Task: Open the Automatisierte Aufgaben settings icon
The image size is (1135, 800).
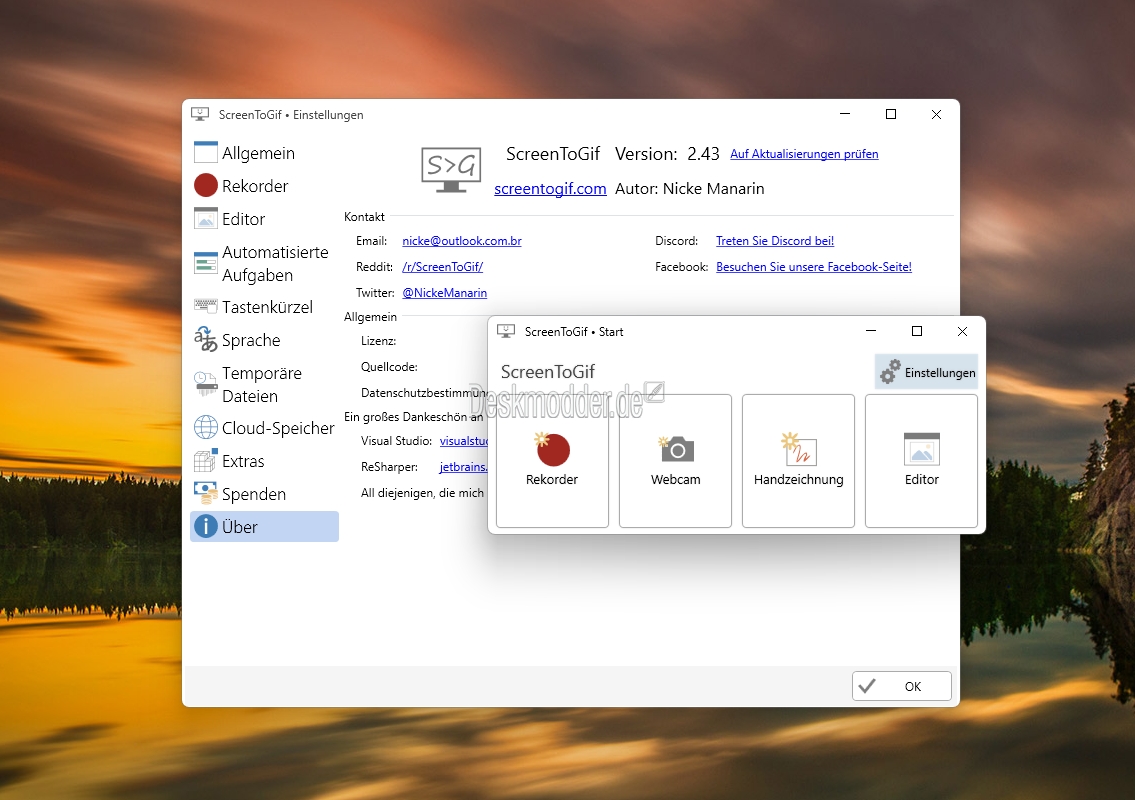Action: point(206,263)
